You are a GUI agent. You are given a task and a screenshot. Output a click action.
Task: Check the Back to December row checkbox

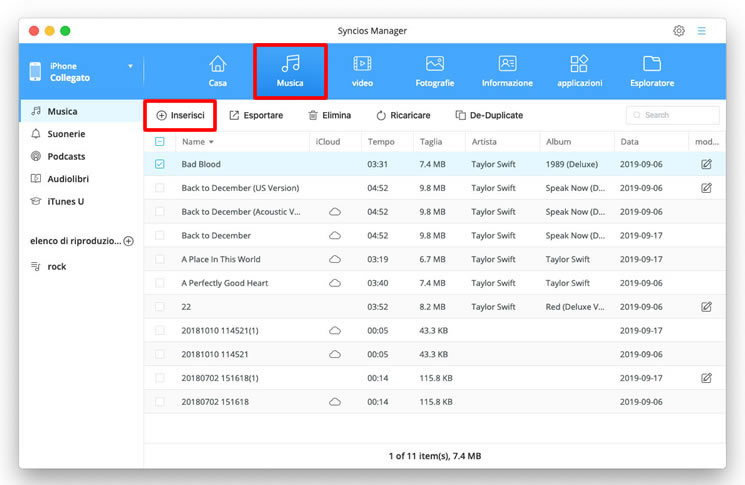pos(160,235)
